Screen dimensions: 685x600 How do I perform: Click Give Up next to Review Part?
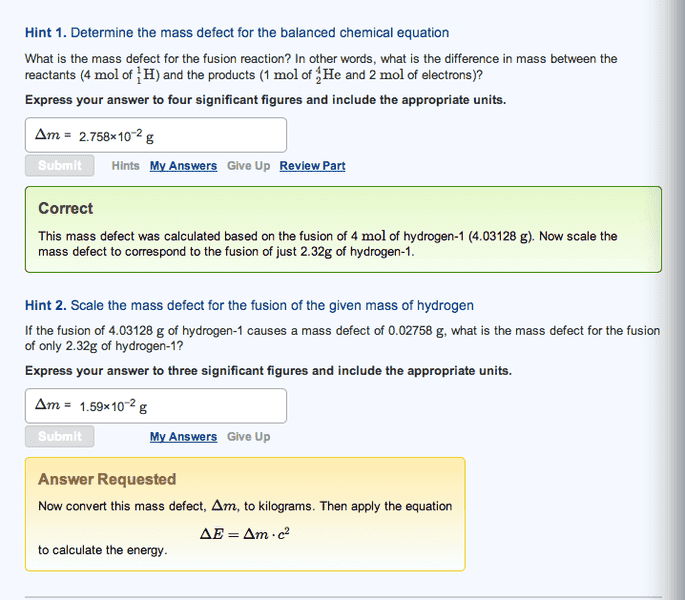click(x=248, y=166)
